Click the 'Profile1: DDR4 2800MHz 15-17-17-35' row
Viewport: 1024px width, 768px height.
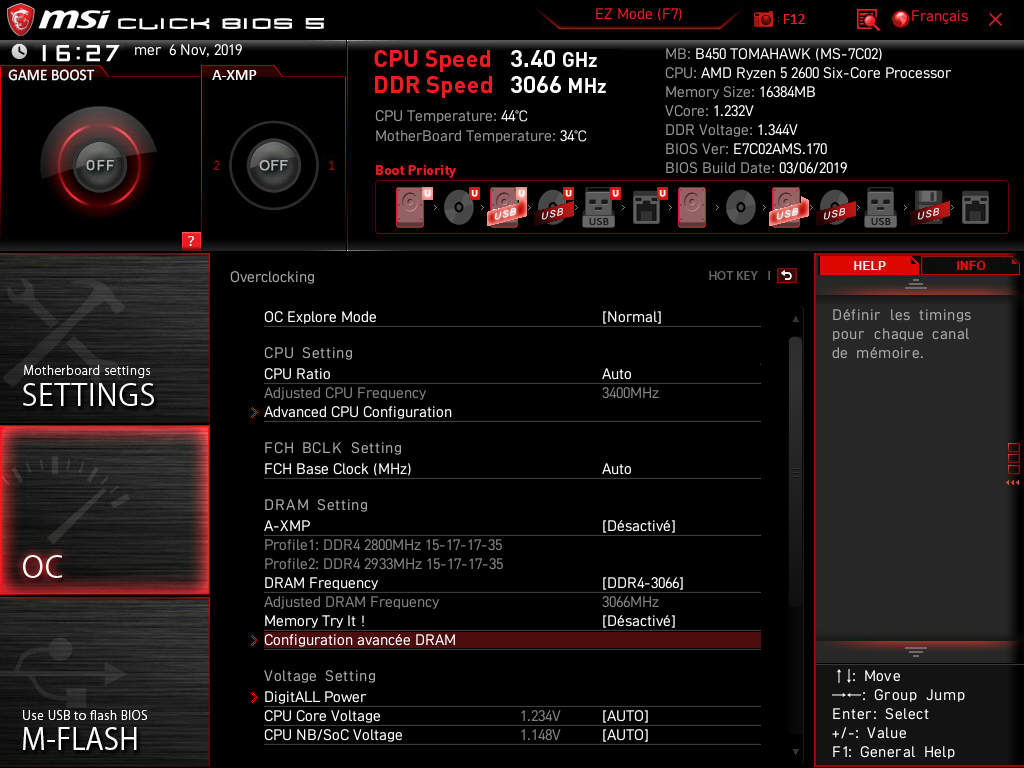pyautogui.click(x=383, y=545)
